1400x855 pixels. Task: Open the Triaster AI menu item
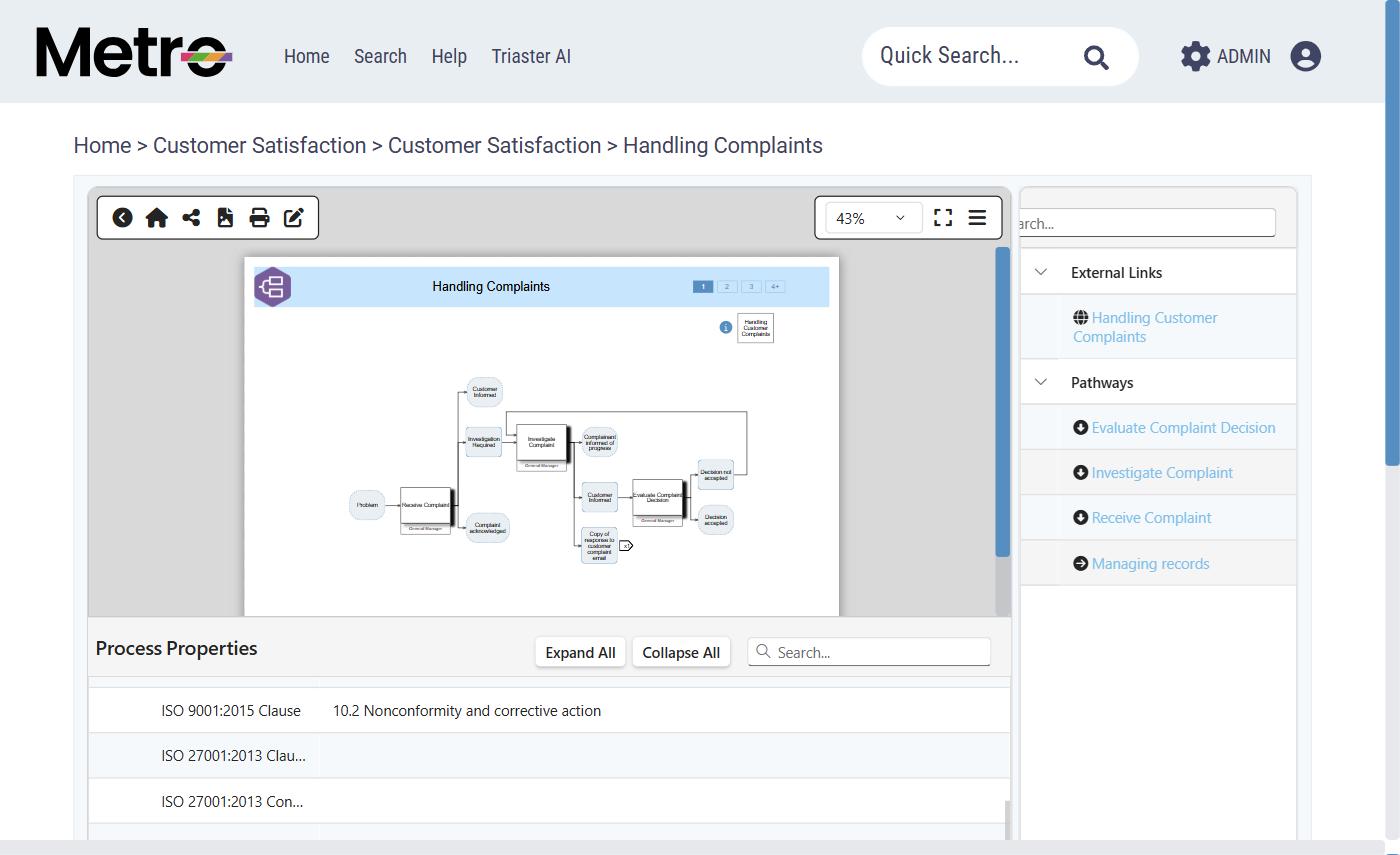coord(531,56)
